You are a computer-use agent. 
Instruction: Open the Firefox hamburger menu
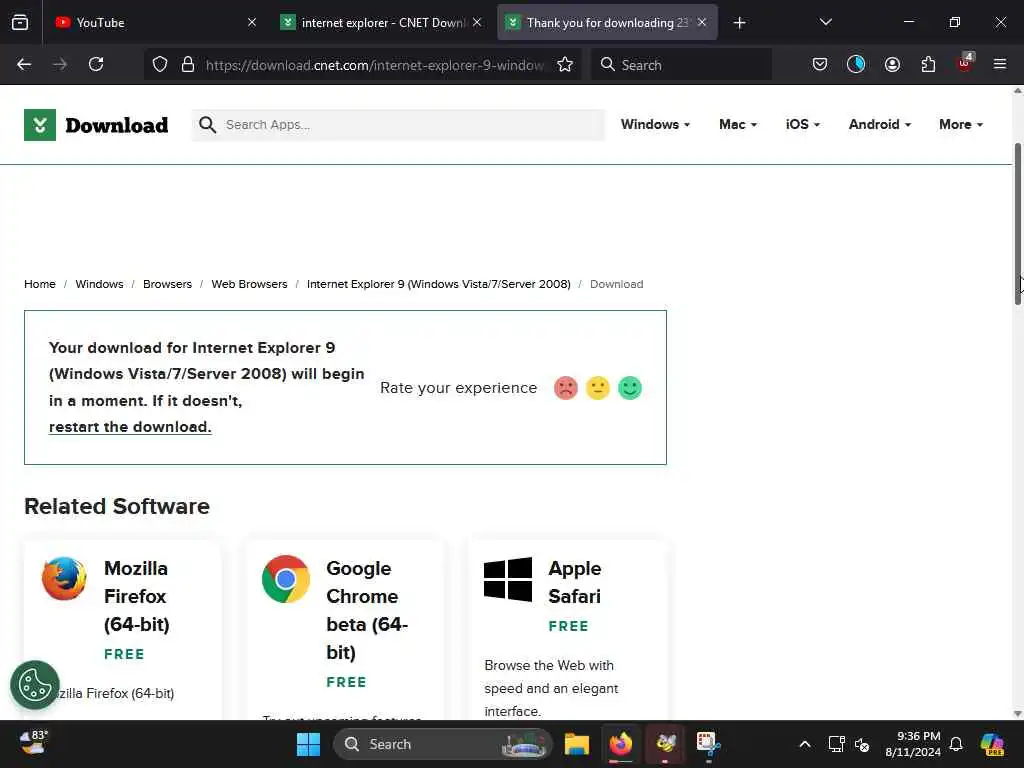tap(1000, 64)
